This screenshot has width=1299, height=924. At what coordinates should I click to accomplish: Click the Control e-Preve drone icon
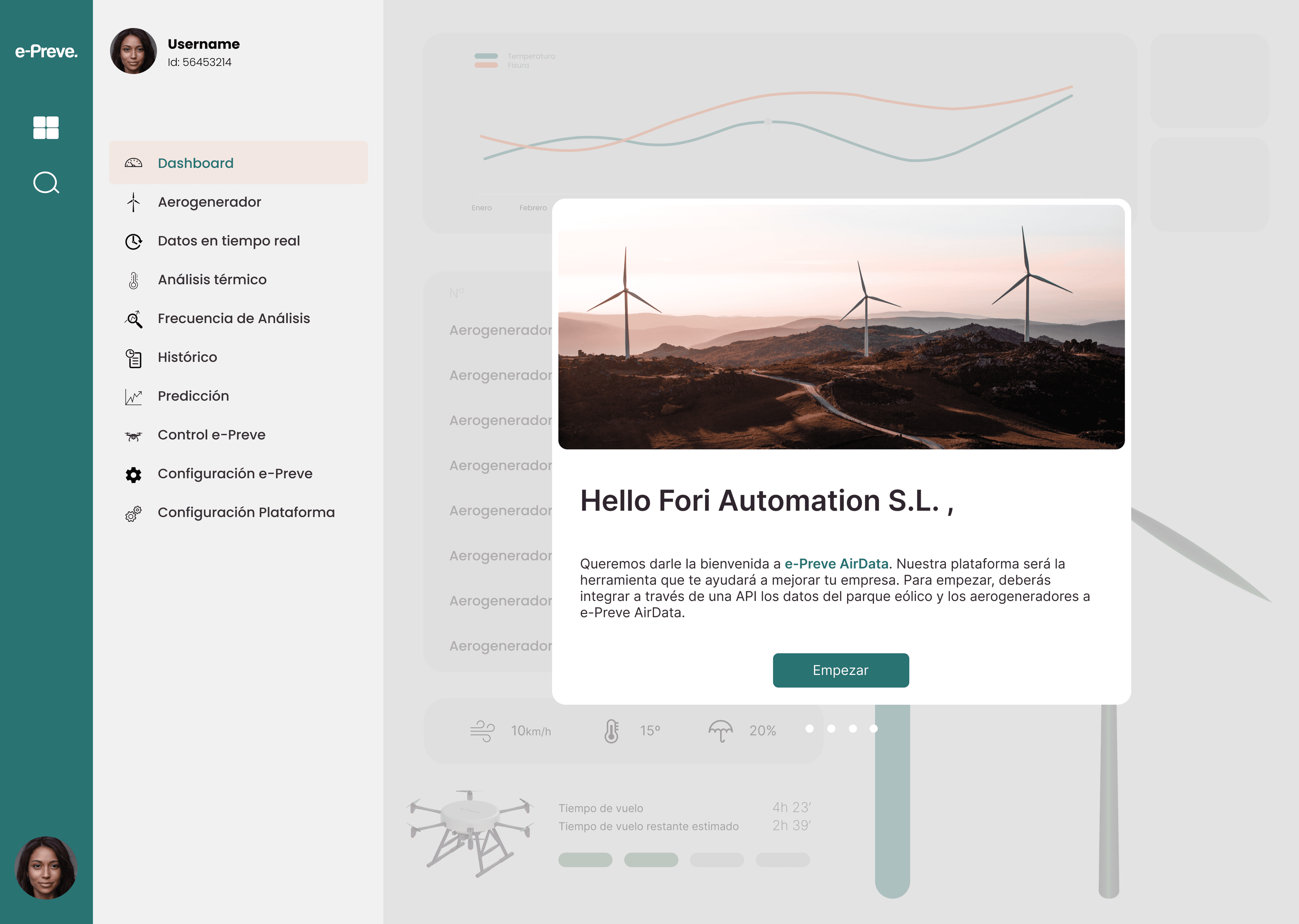[133, 436]
